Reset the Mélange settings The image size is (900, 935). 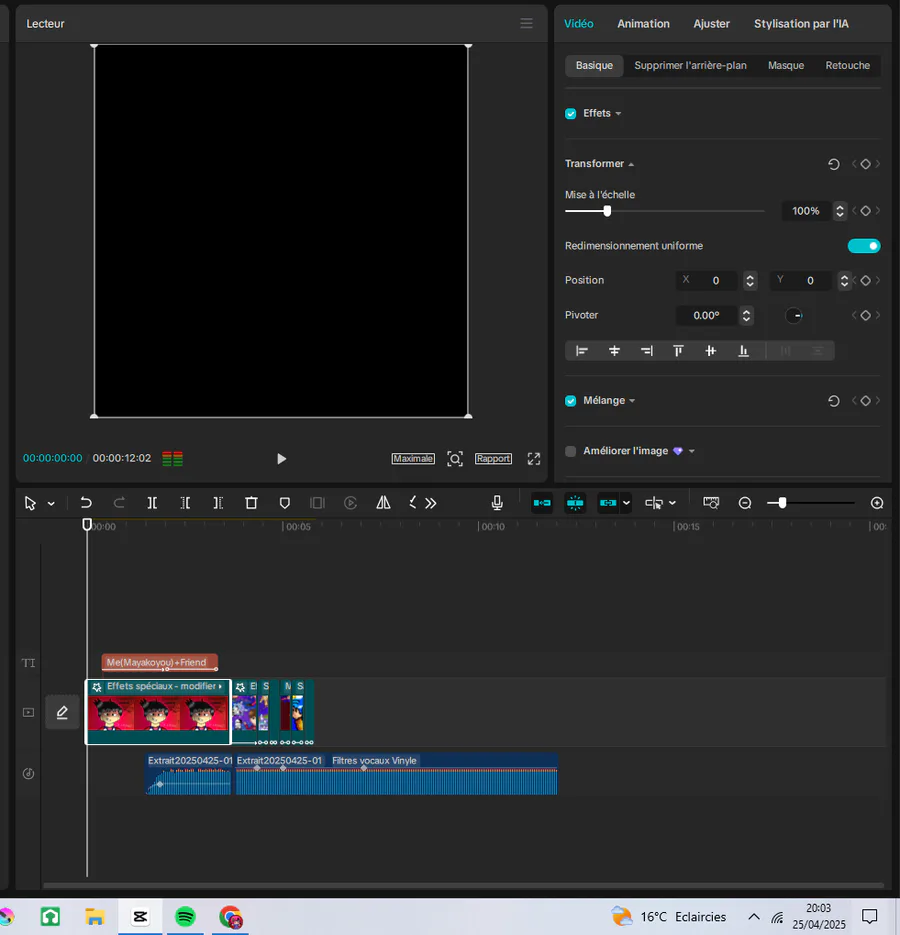[x=834, y=401]
